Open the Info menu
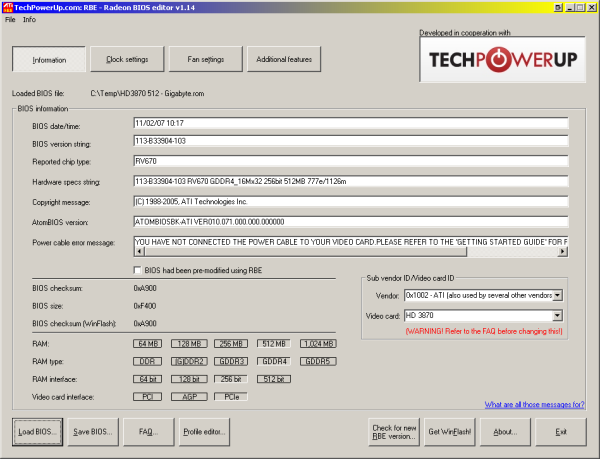 pyautogui.click(x=29, y=20)
